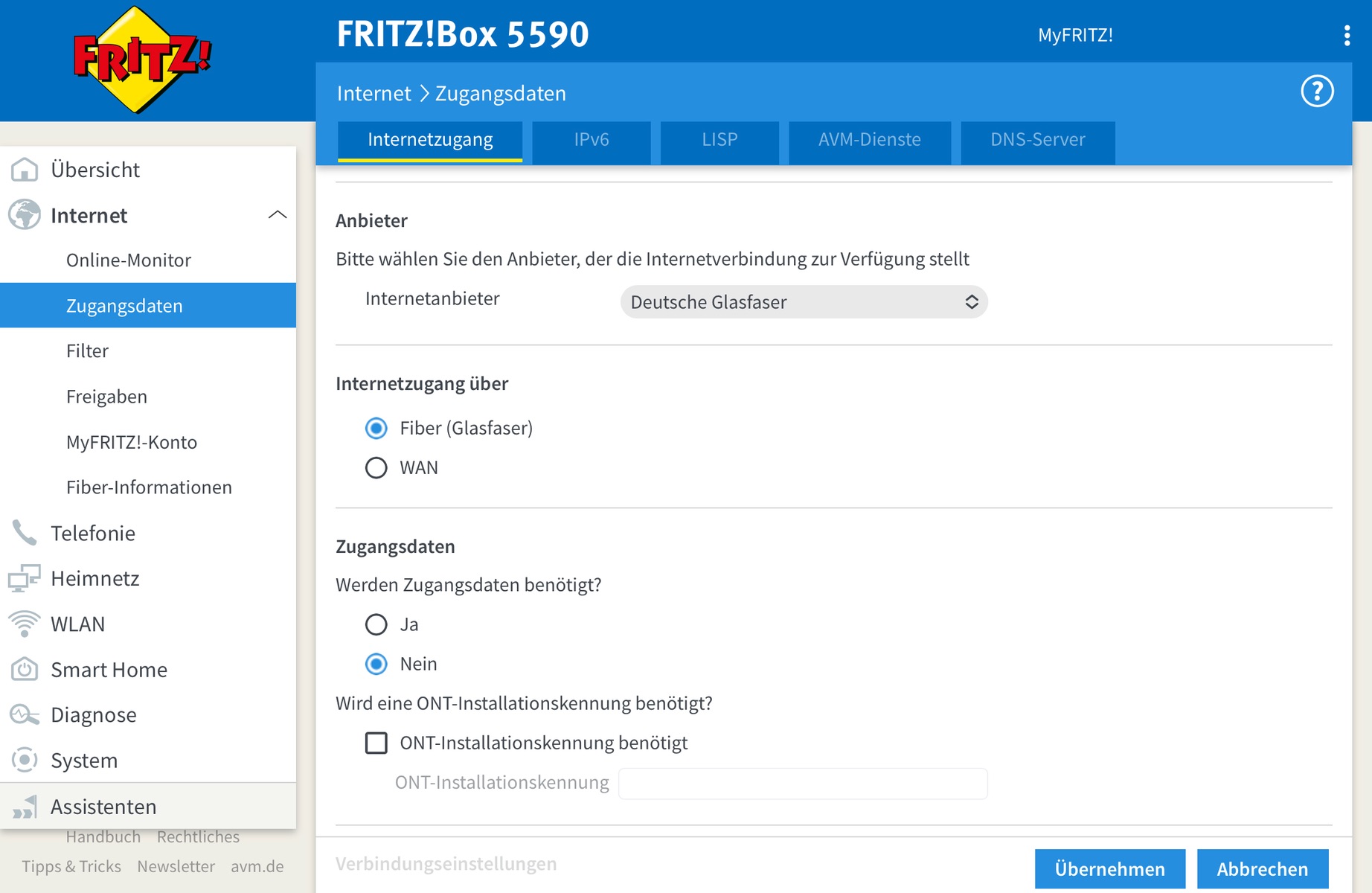Open the three-dot options menu
Image resolution: width=1372 pixels, height=893 pixels.
tap(1347, 35)
